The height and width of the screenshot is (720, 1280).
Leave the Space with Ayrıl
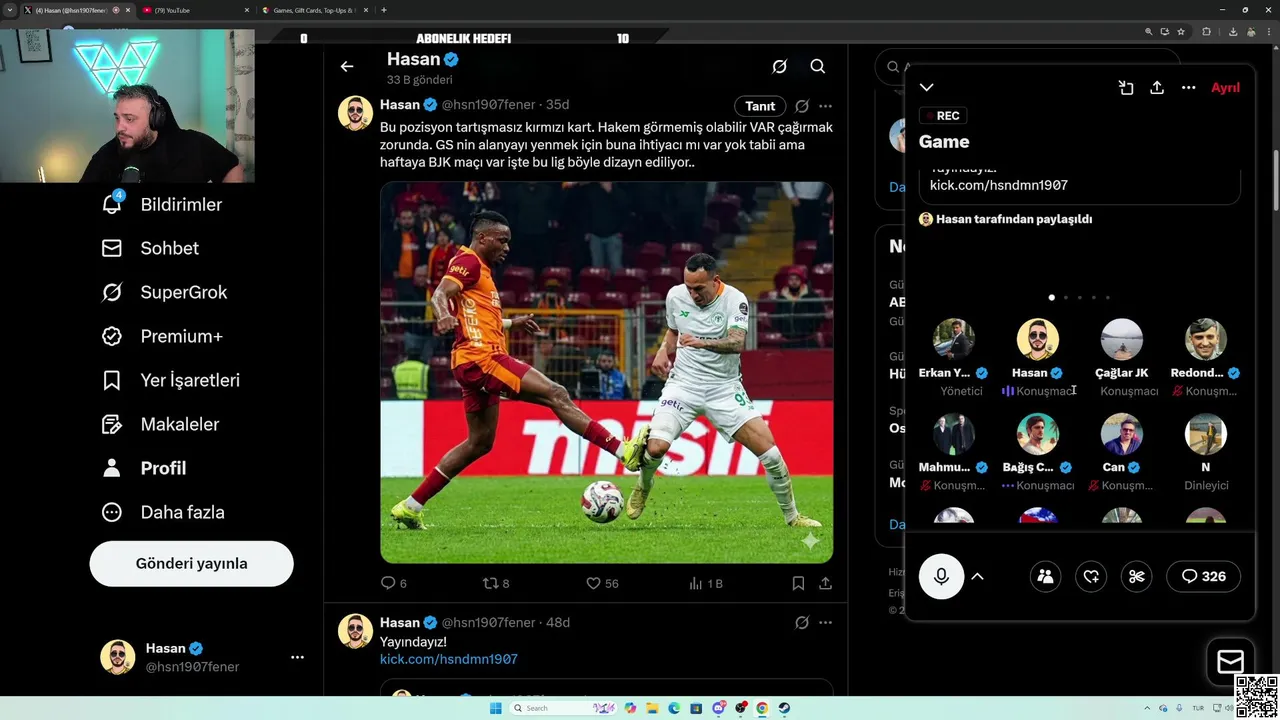(1225, 88)
